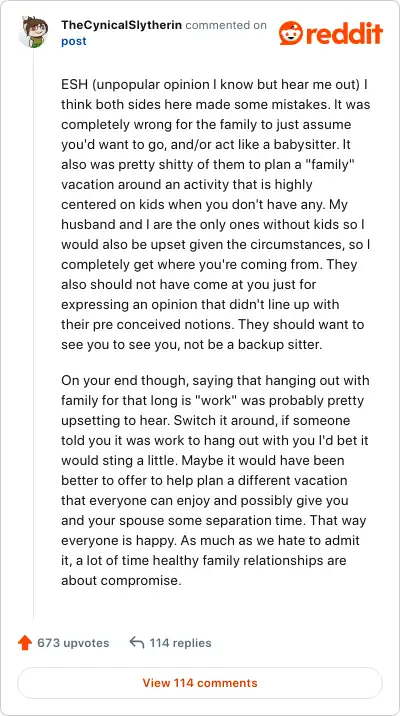Click the quoted word "family" in comment

330,164
